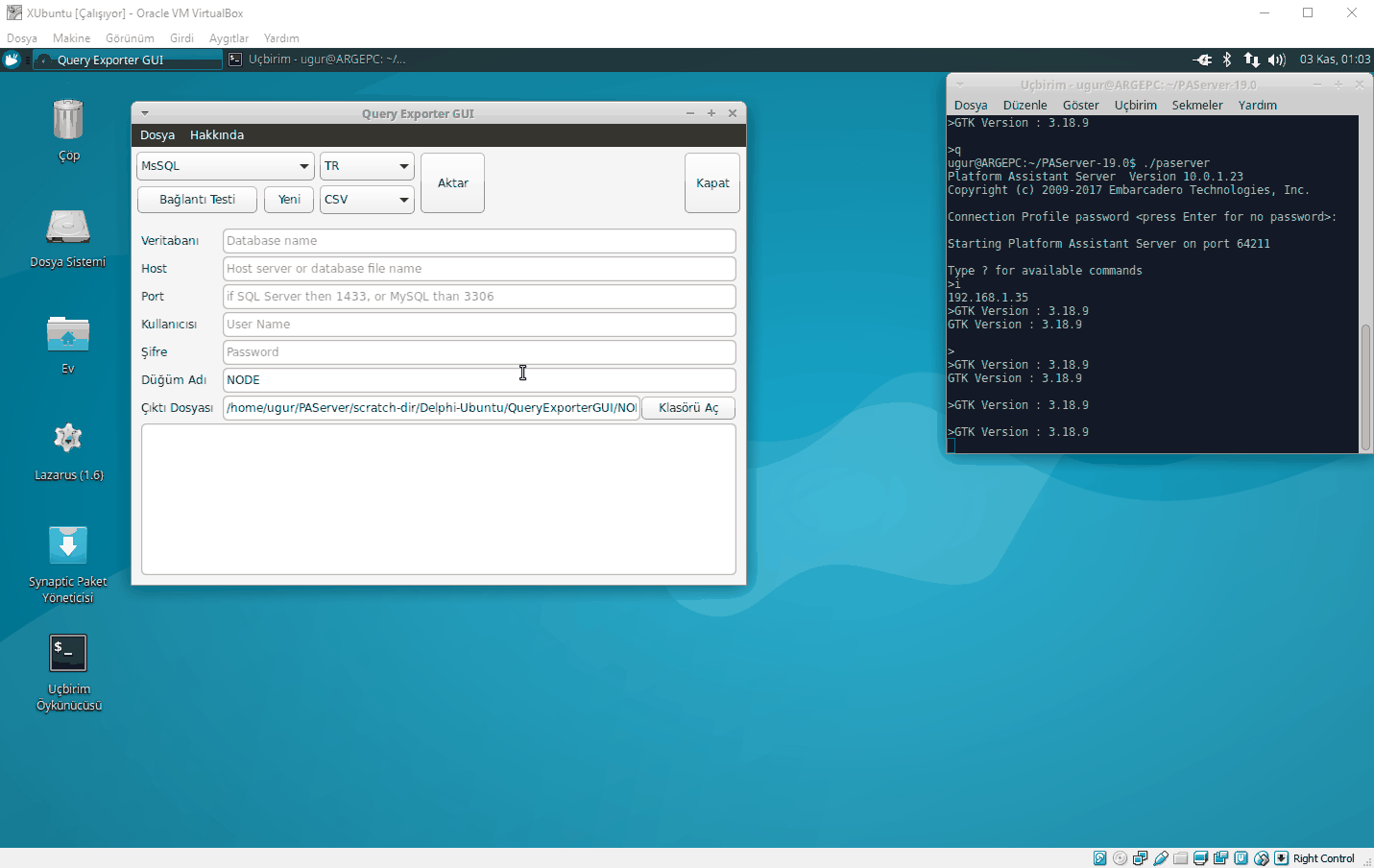Click the large empty query text area
Screen dimensions: 1374x868
439,499
